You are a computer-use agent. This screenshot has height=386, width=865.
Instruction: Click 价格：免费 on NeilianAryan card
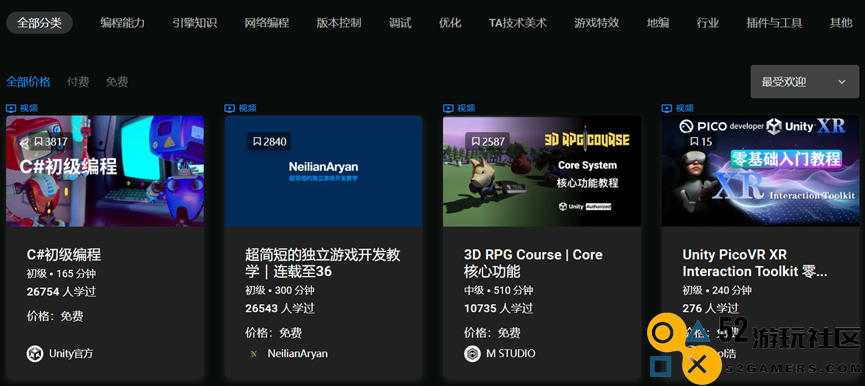tap(274, 333)
